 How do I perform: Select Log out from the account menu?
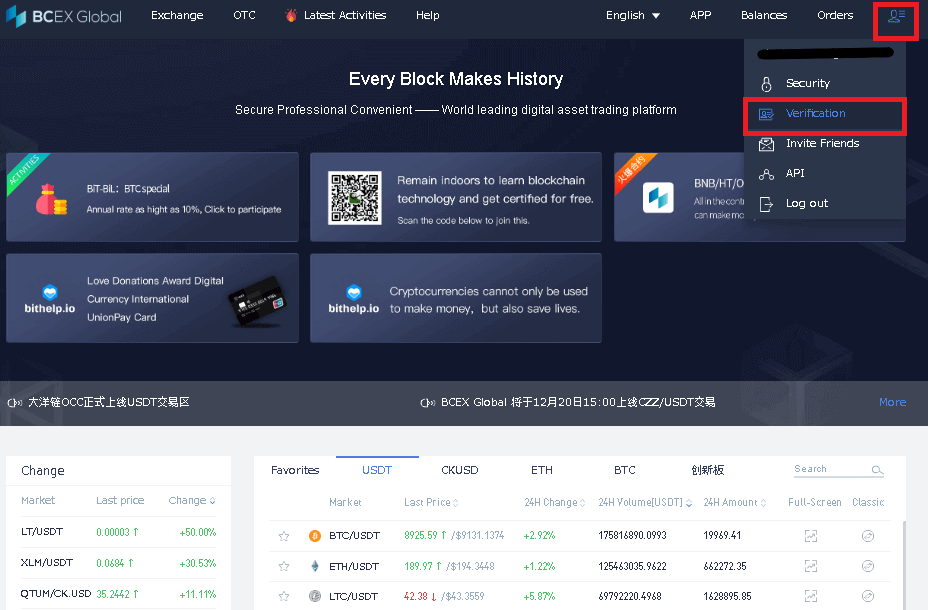pyautogui.click(x=825, y=204)
